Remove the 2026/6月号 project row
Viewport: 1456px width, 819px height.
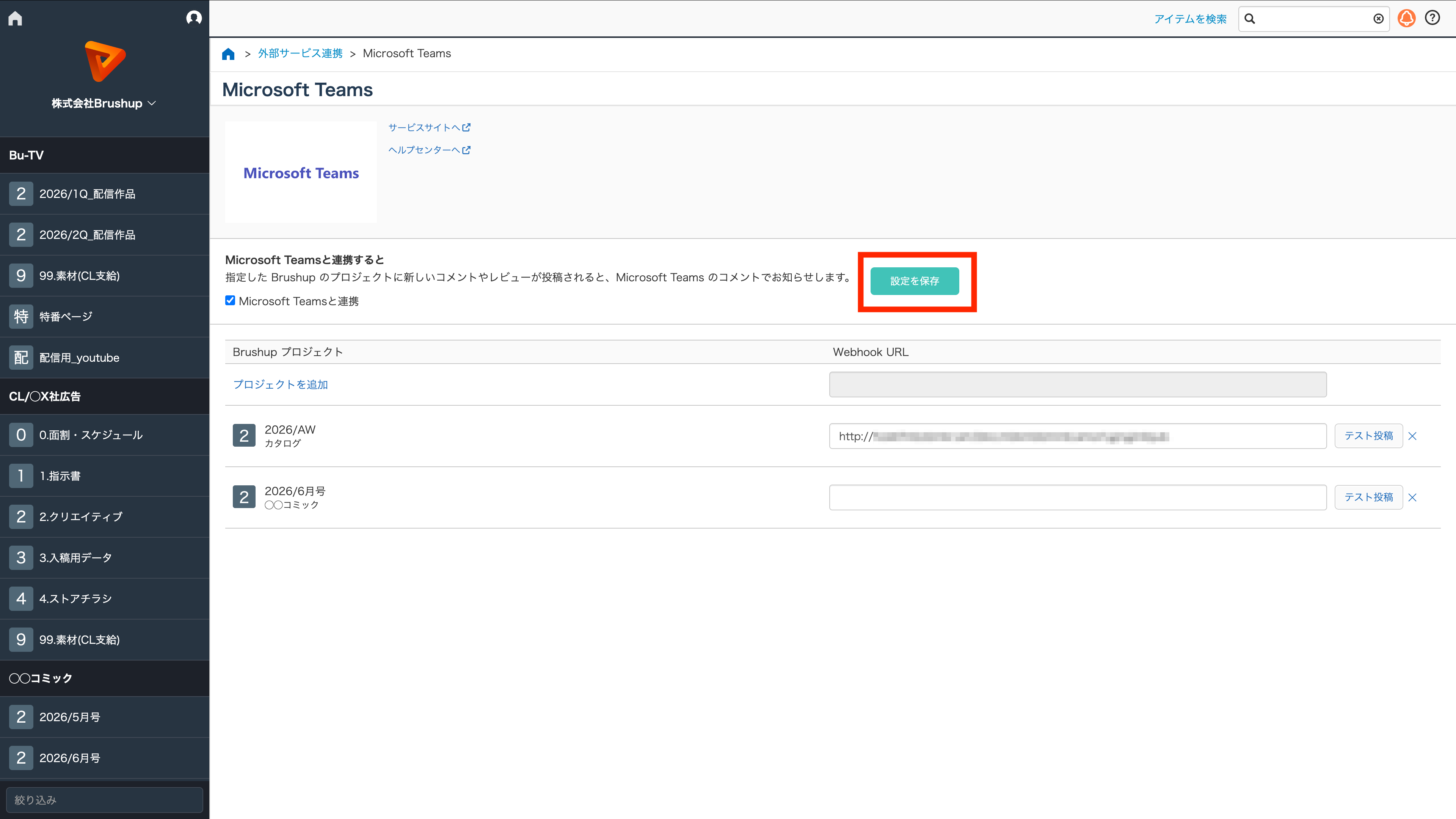coord(1412,497)
